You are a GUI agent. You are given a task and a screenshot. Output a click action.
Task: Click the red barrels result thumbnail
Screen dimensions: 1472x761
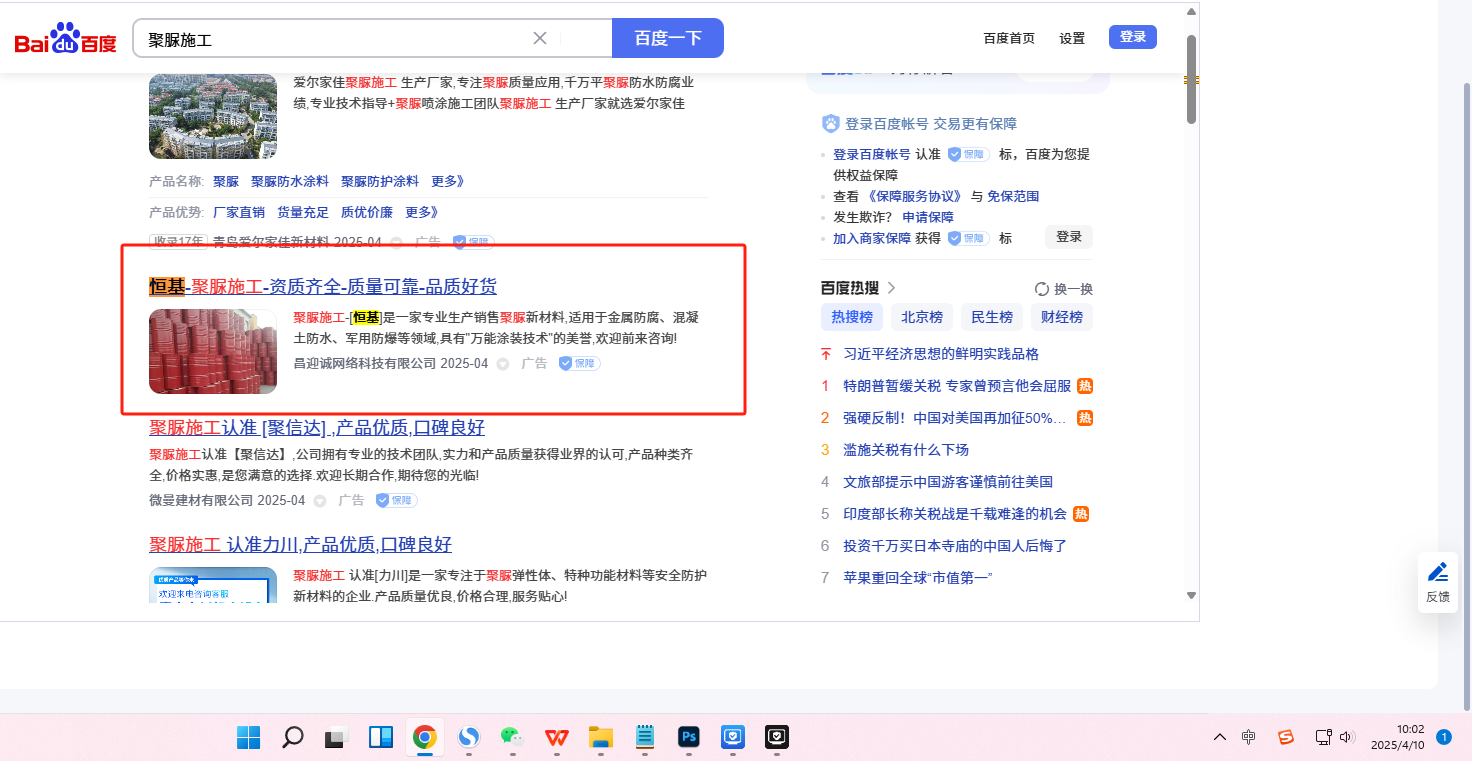[x=213, y=351]
